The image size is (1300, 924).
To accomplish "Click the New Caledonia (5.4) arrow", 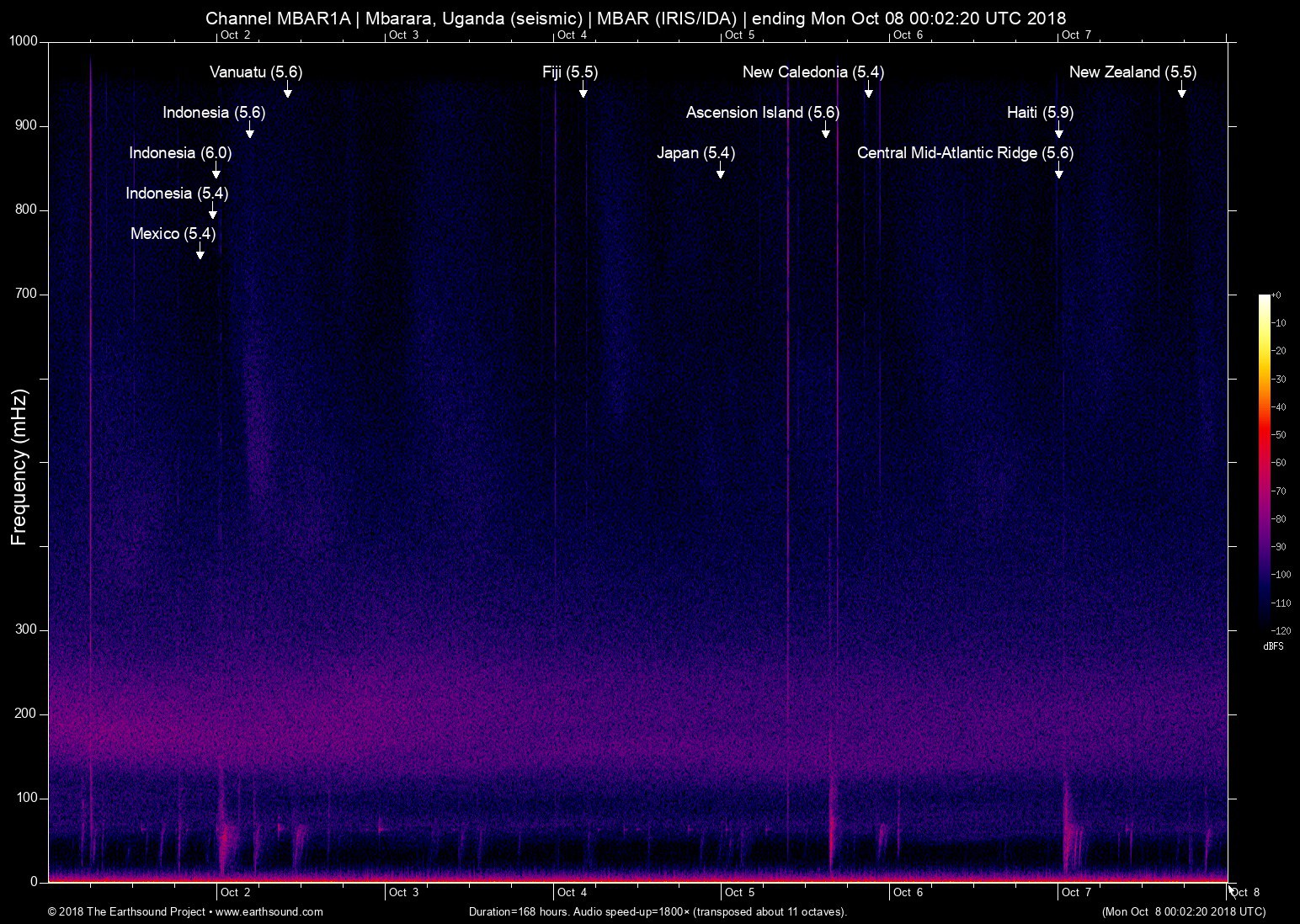I will click(868, 89).
